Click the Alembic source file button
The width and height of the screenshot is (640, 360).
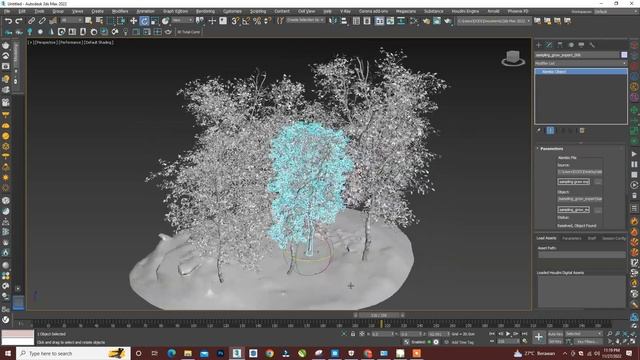573,182
